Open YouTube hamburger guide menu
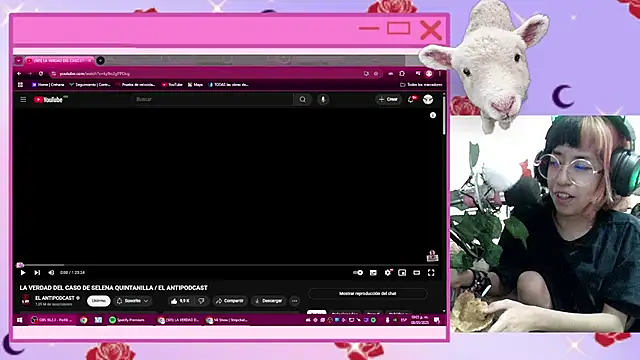The width and height of the screenshot is (640, 360). [23, 99]
